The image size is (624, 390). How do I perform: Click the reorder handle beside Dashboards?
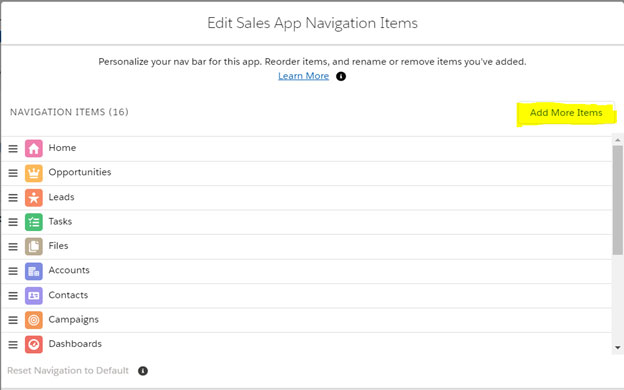13,344
